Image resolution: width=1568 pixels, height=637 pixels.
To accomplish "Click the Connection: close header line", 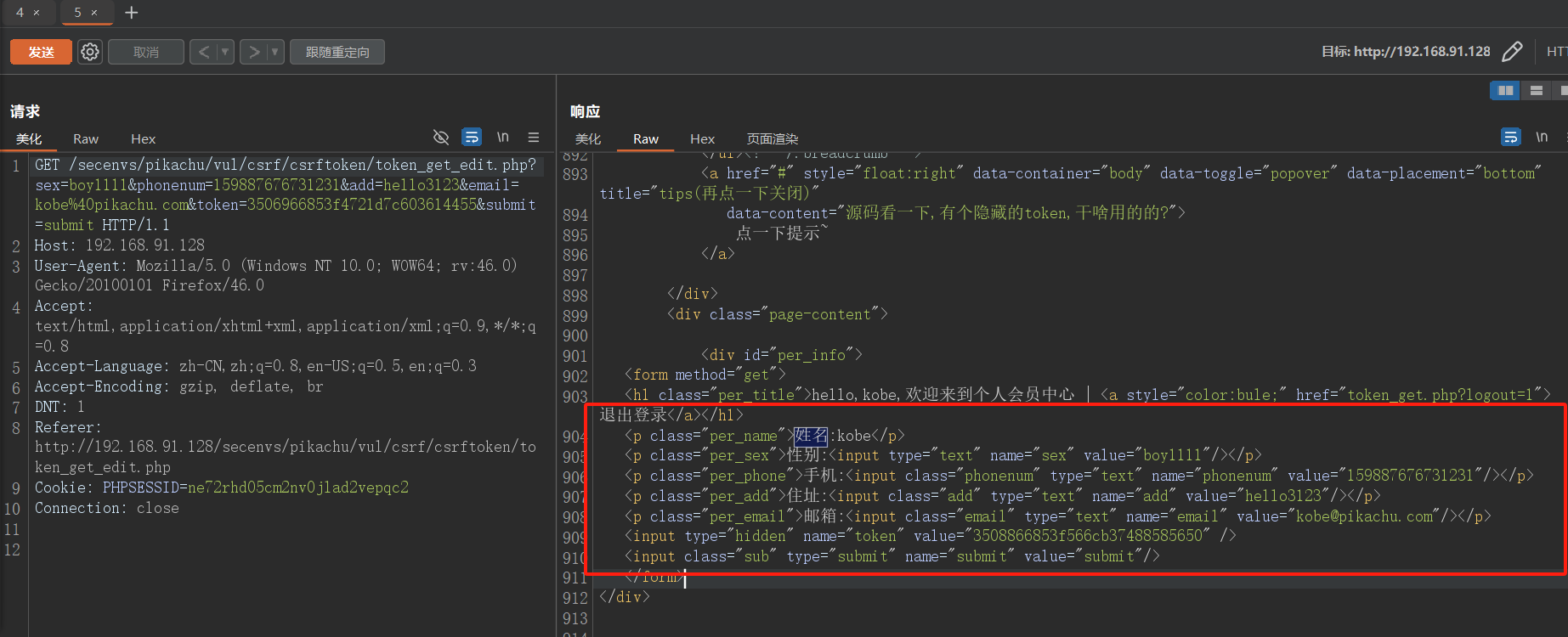I will (x=107, y=508).
